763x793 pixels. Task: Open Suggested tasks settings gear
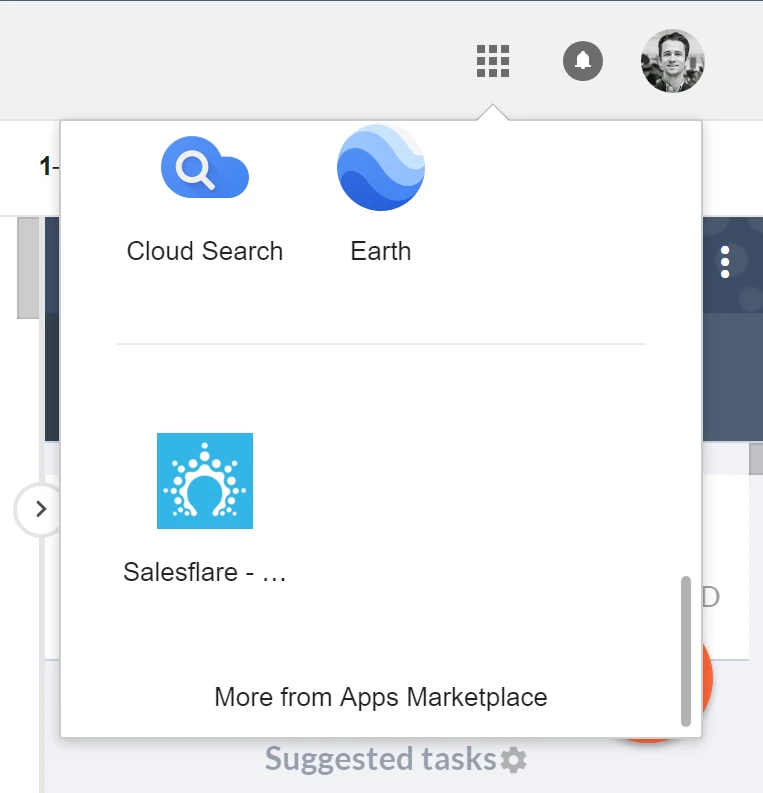pyautogui.click(x=514, y=760)
